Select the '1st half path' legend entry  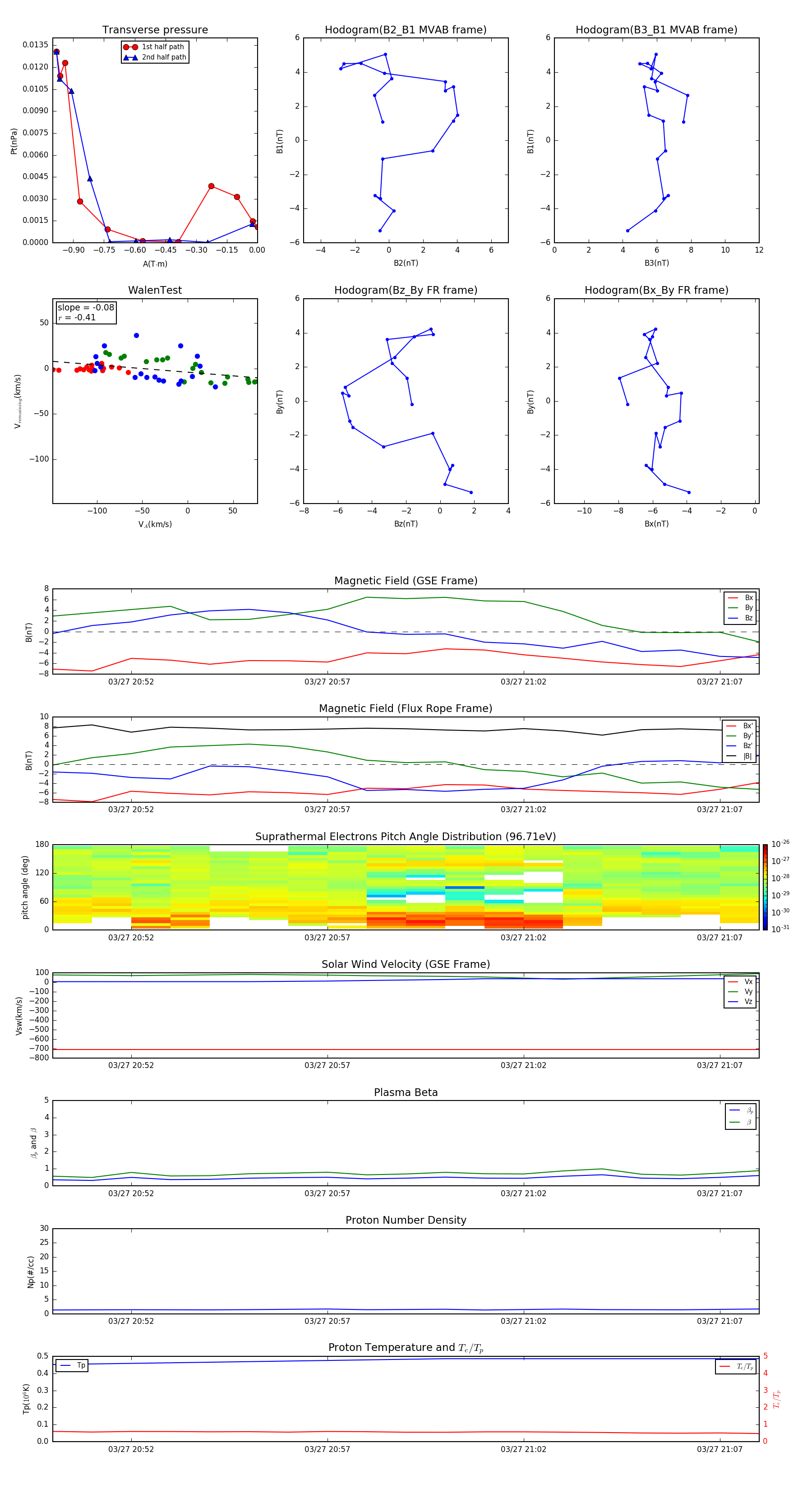coord(154,47)
